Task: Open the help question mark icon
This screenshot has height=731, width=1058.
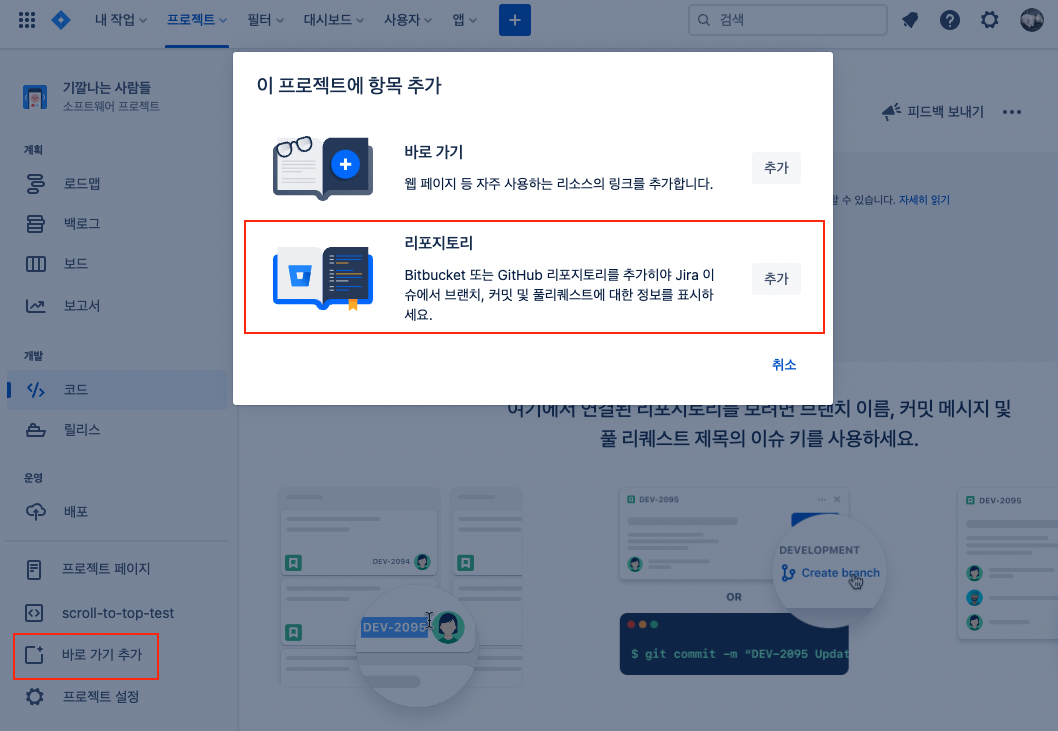Action: point(949,20)
